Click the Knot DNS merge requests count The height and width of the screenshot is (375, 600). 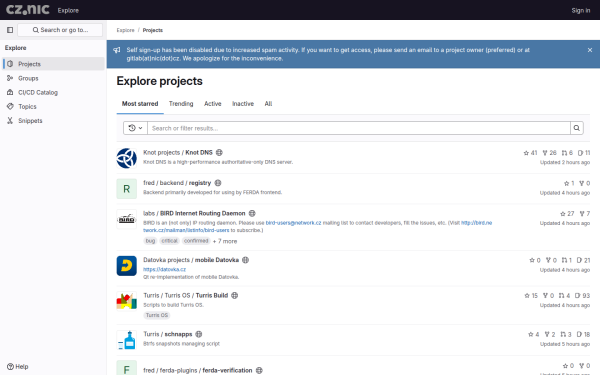[x=567, y=153]
